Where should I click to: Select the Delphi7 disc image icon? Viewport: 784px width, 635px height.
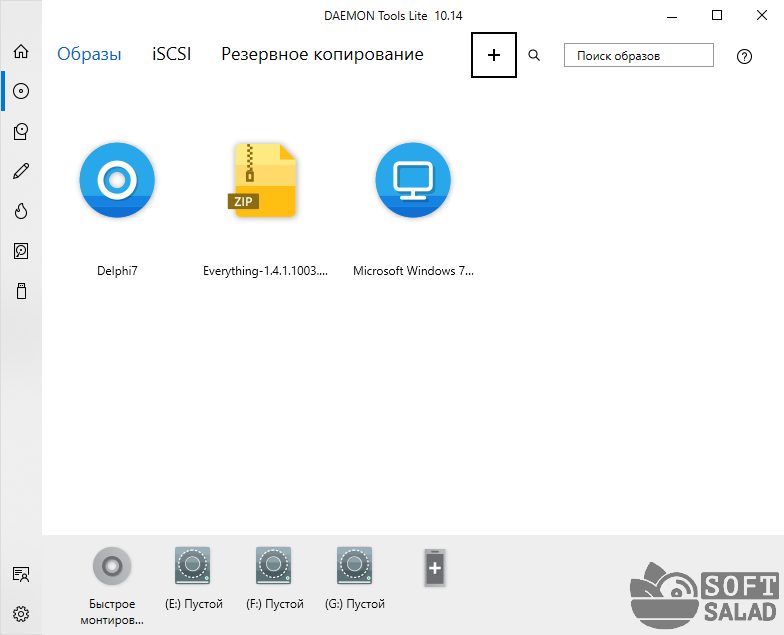[x=117, y=180]
